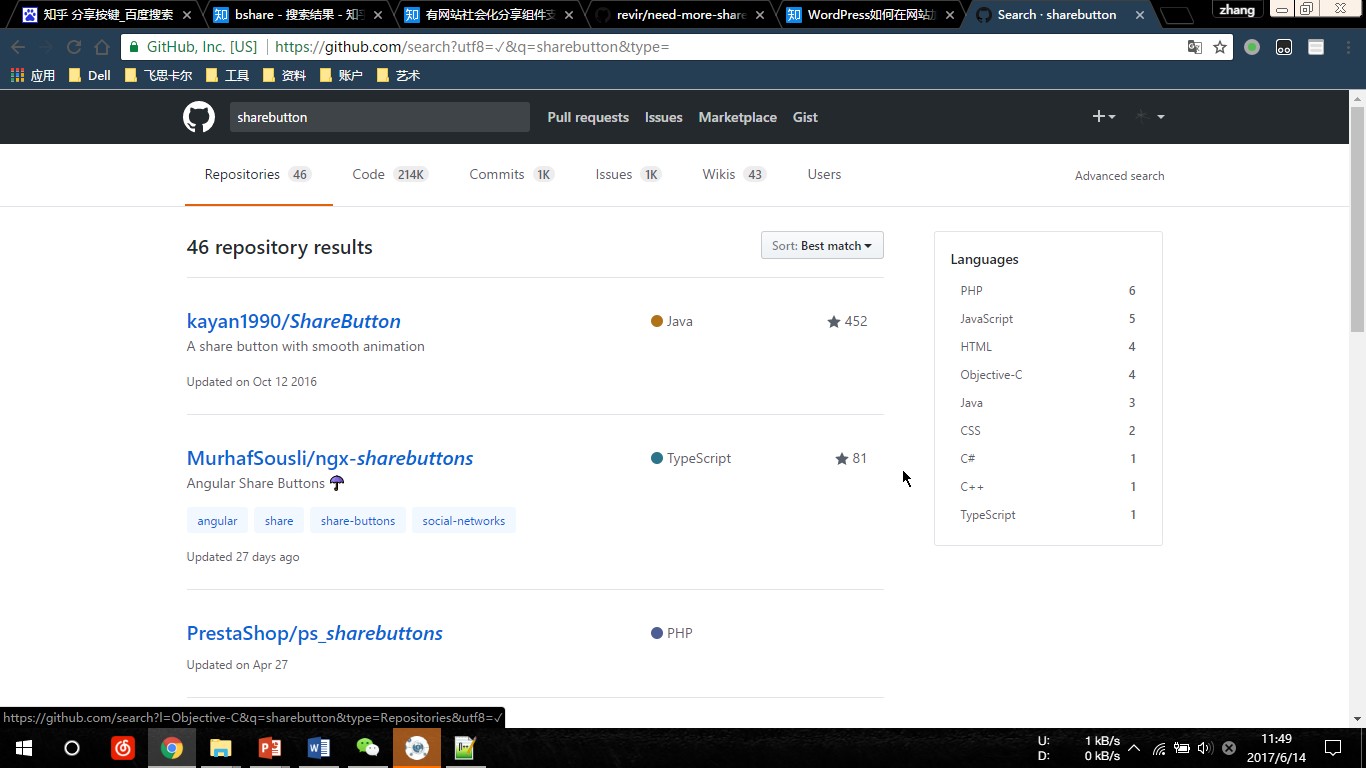The image size is (1366, 768).
Task: Open File Explorer from the taskbar
Action: pos(221,748)
